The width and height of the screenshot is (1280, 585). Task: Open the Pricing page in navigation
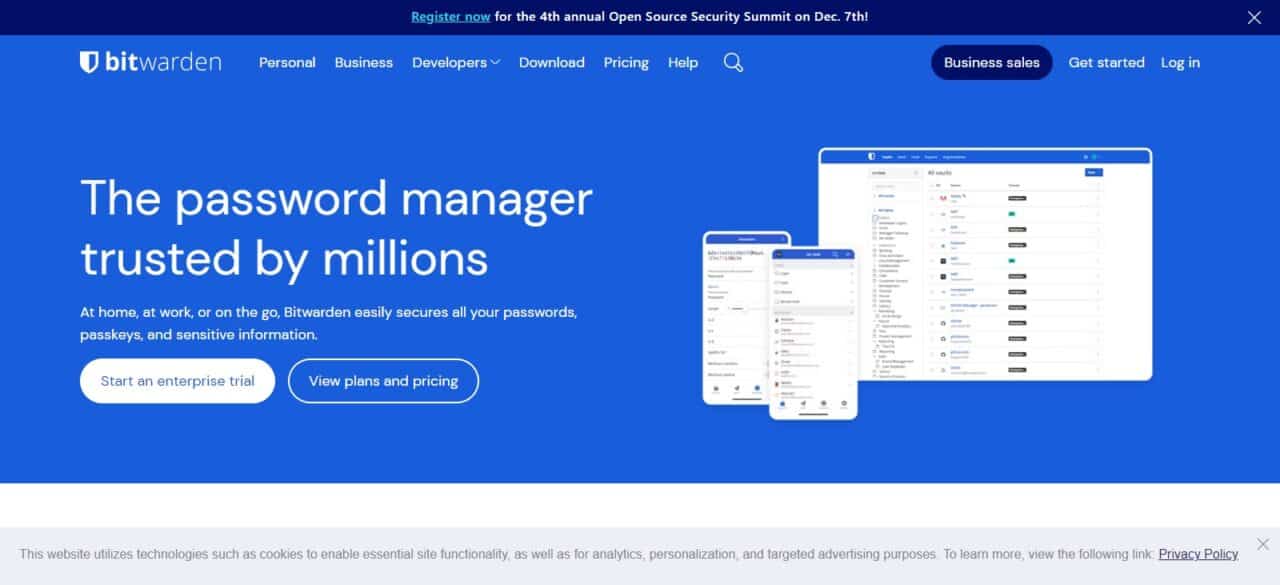(626, 62)
